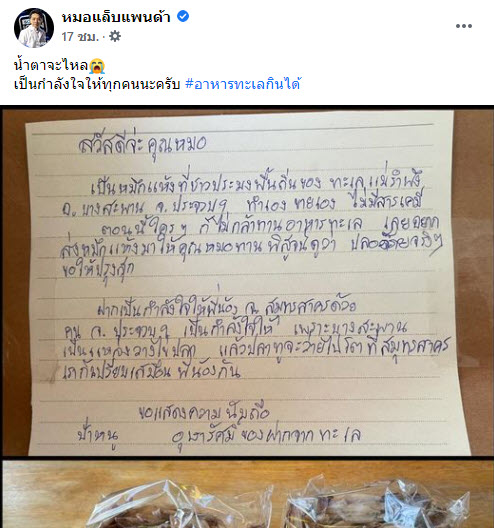Open the hashtag #อาหารทะเลกินได้
The image size is (494, 528).
[x=242, y=84]
